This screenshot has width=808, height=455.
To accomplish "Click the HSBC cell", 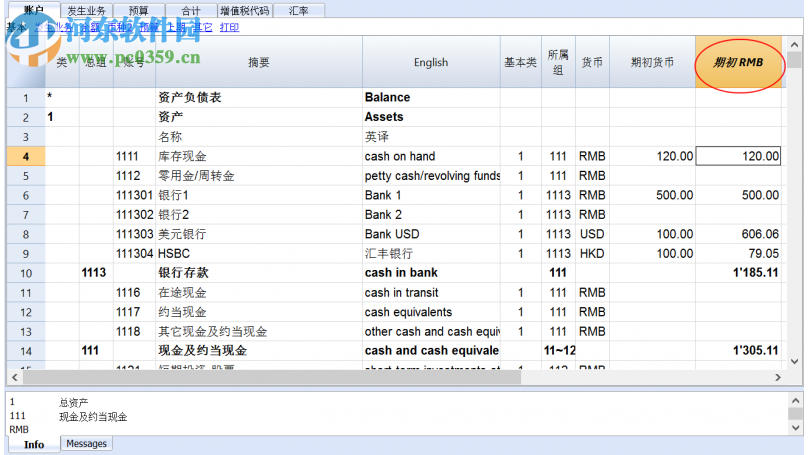I will [x=259, y=254].
